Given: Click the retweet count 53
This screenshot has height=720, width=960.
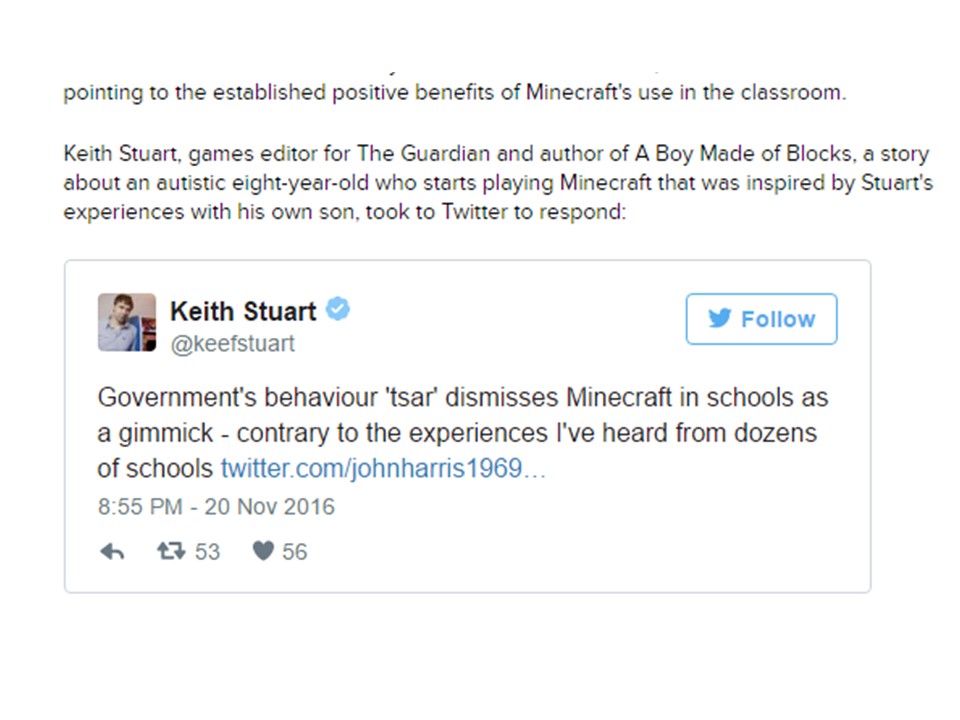Looking at the screenshot, I should [x=207, y=552].
